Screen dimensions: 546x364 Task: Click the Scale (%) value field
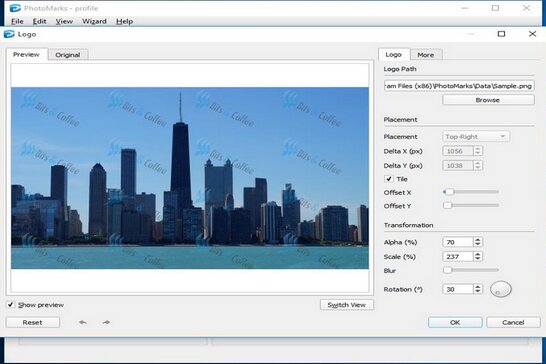[x=458, y=257]
